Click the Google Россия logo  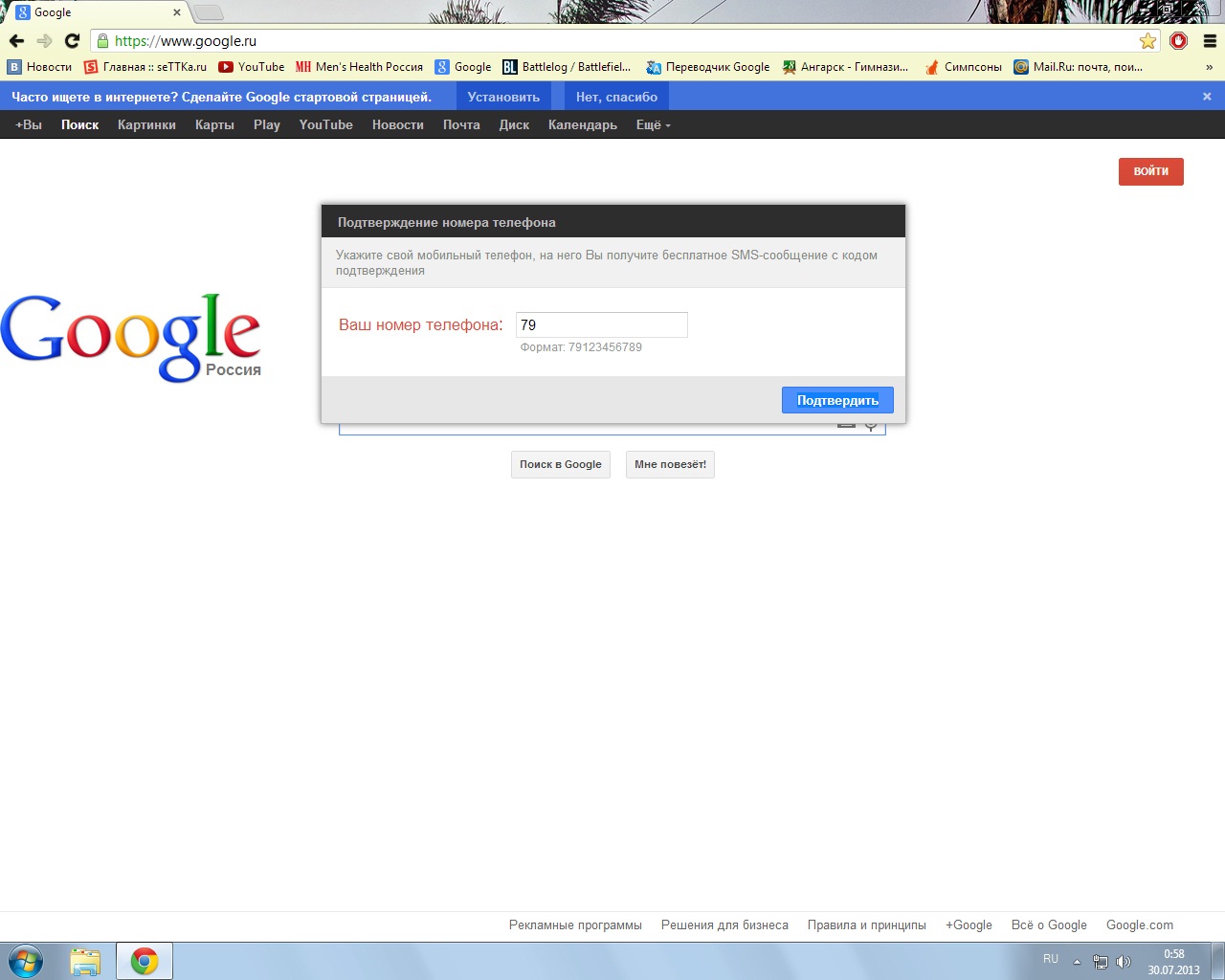point(131,337)
